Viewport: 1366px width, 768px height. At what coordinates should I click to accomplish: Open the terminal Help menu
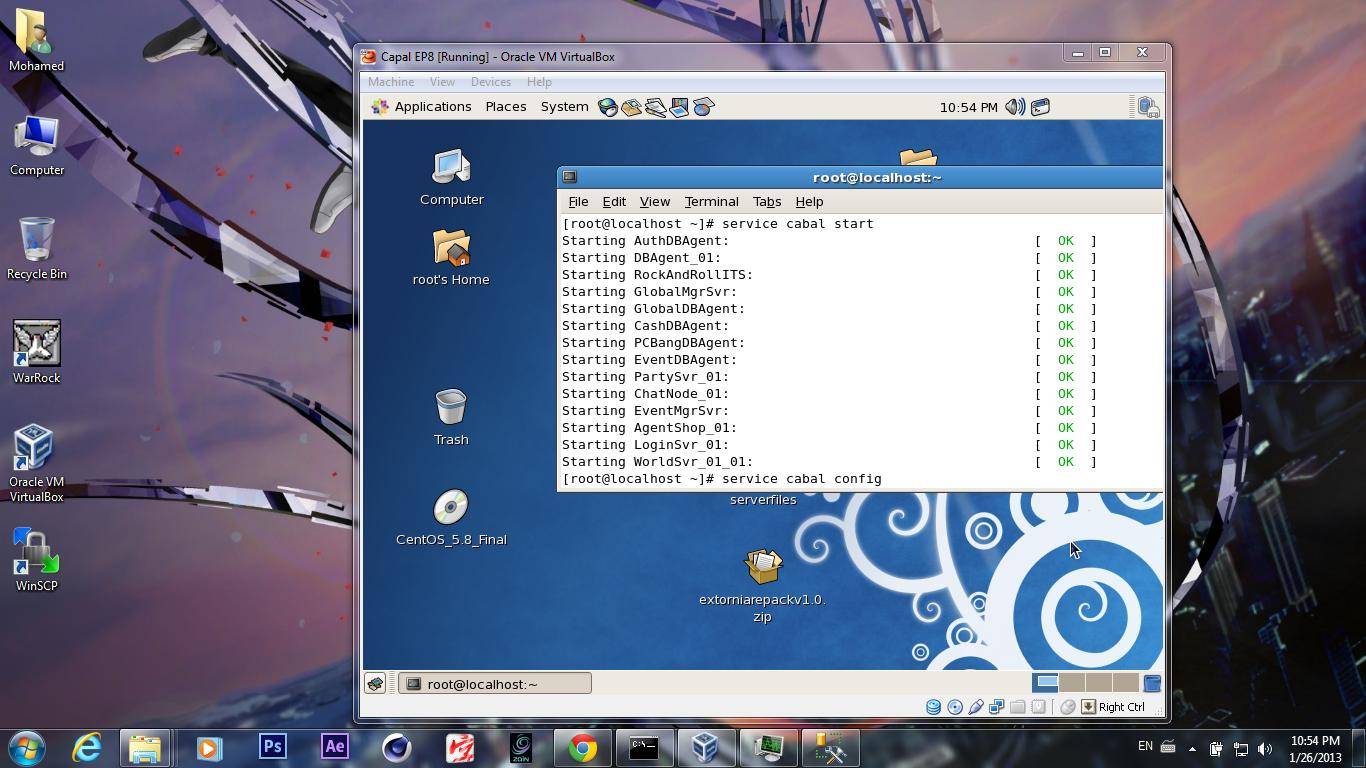809,202
